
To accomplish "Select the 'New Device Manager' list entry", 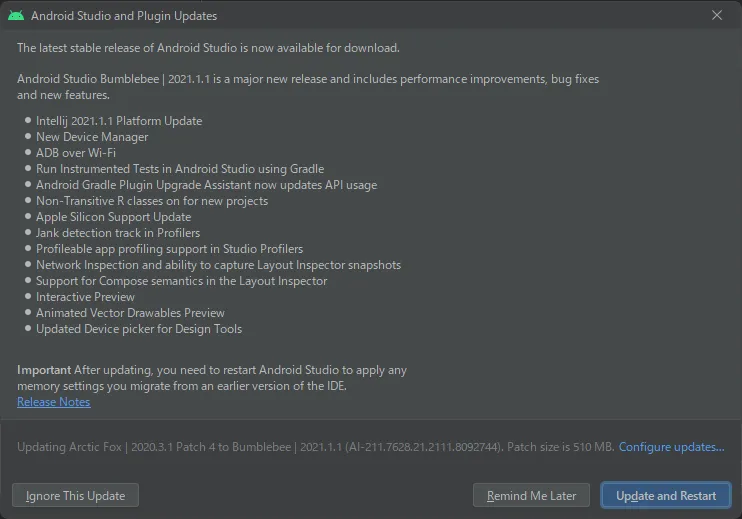I will (x=92, y=137).
